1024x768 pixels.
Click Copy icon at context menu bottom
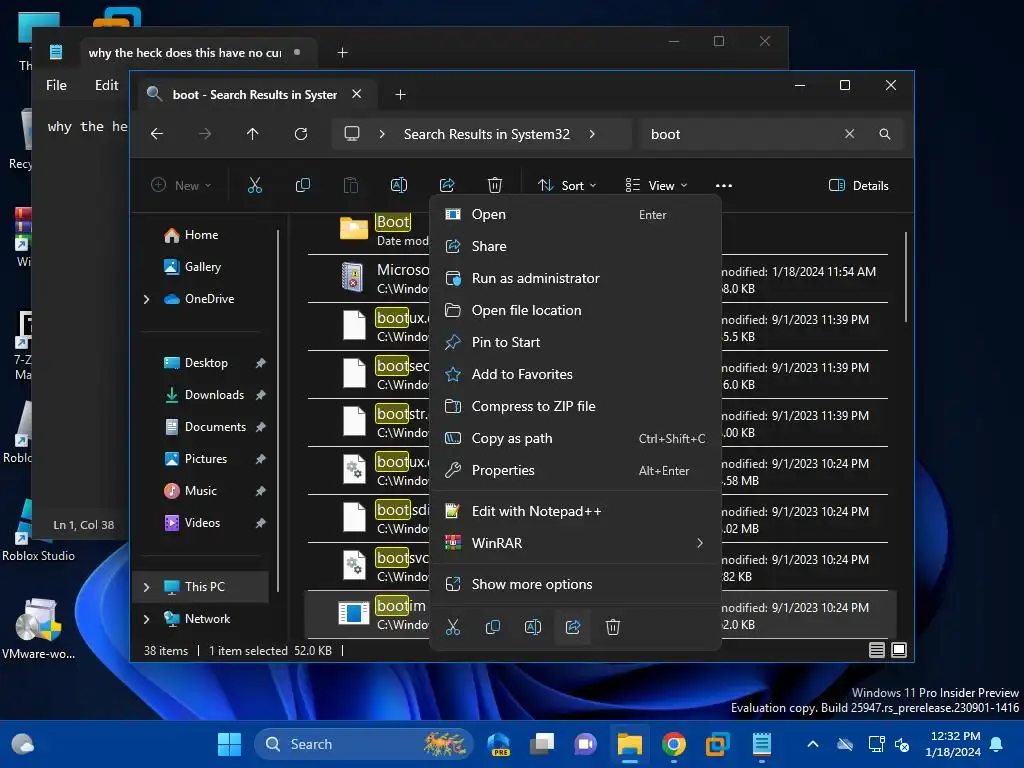(493, 627)
